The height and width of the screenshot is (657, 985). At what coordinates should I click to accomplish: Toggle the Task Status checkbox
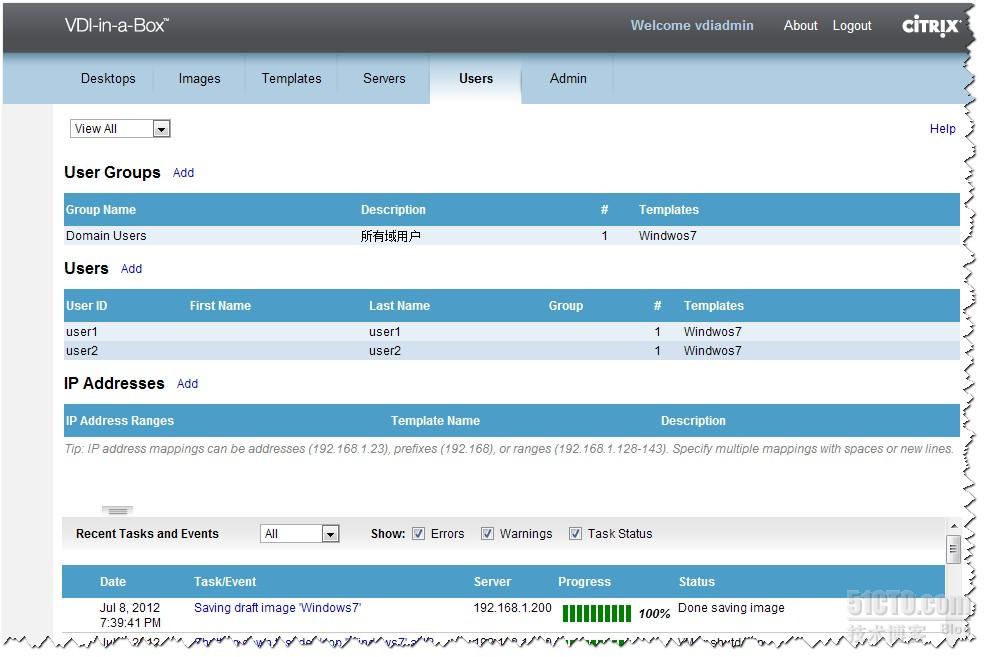(575, 534)
